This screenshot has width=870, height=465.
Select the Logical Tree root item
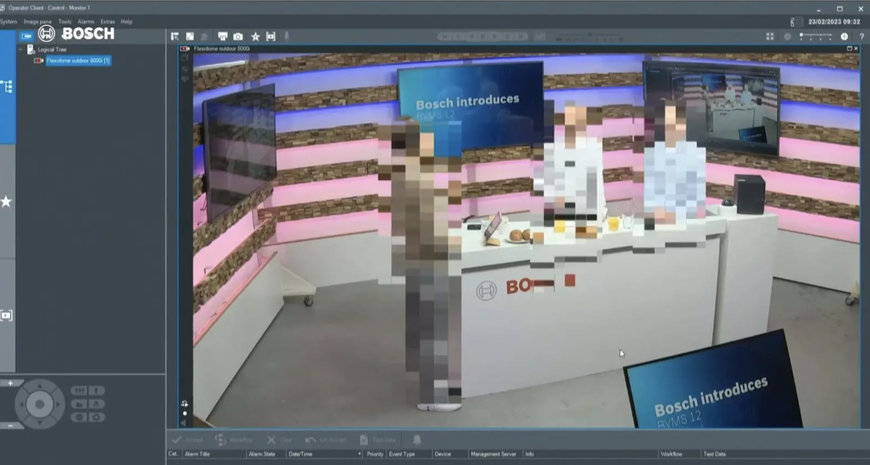click(x=52, y=49)
